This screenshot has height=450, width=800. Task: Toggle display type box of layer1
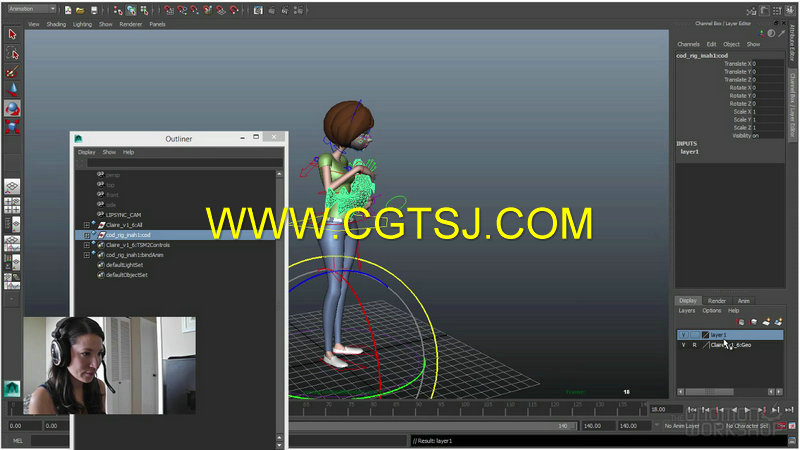coord(694,335)
